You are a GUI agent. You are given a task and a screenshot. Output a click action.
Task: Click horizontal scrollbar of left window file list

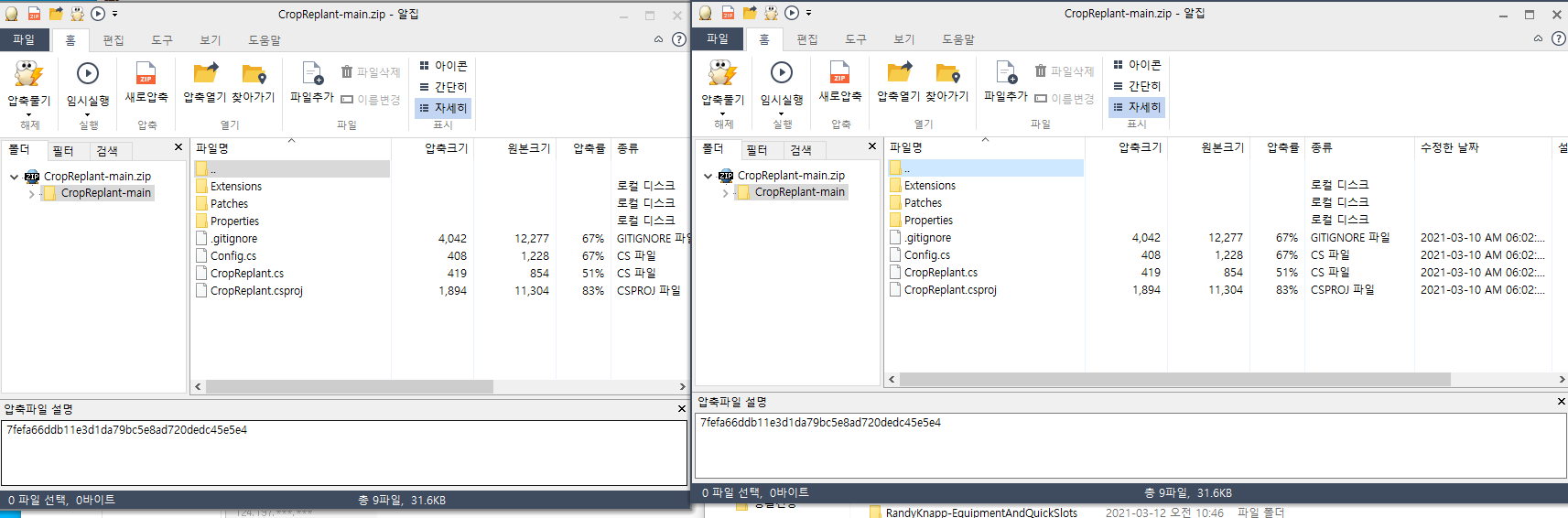click(348, 387)
